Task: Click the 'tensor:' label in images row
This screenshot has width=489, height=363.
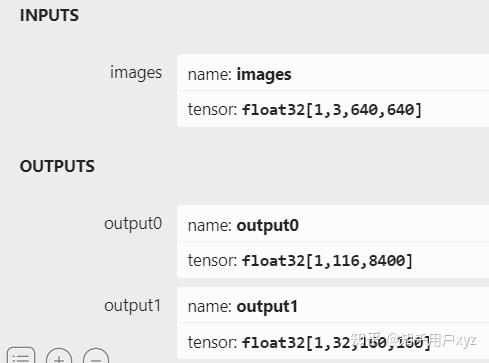Action: click(x=212, y=109)
